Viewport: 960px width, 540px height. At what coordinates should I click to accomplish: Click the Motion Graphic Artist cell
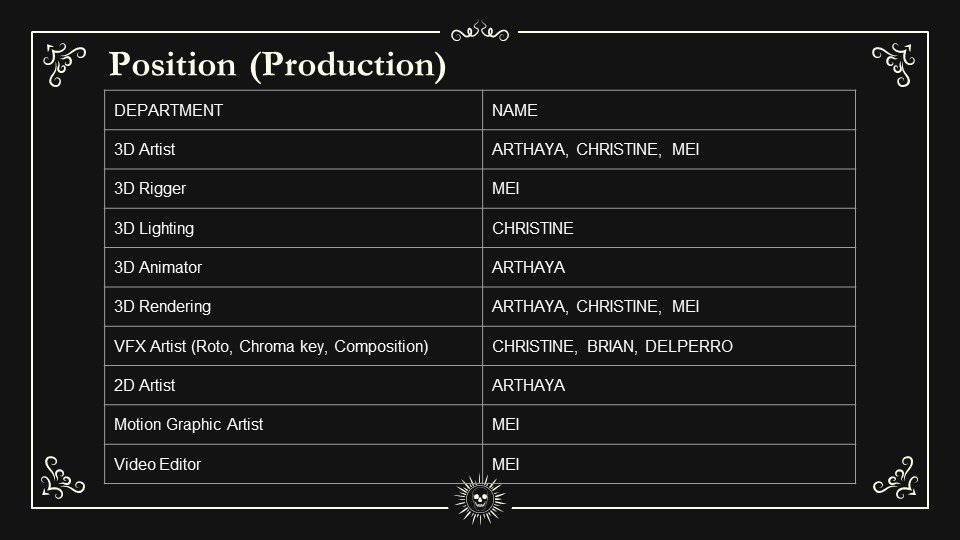[293, 424]
